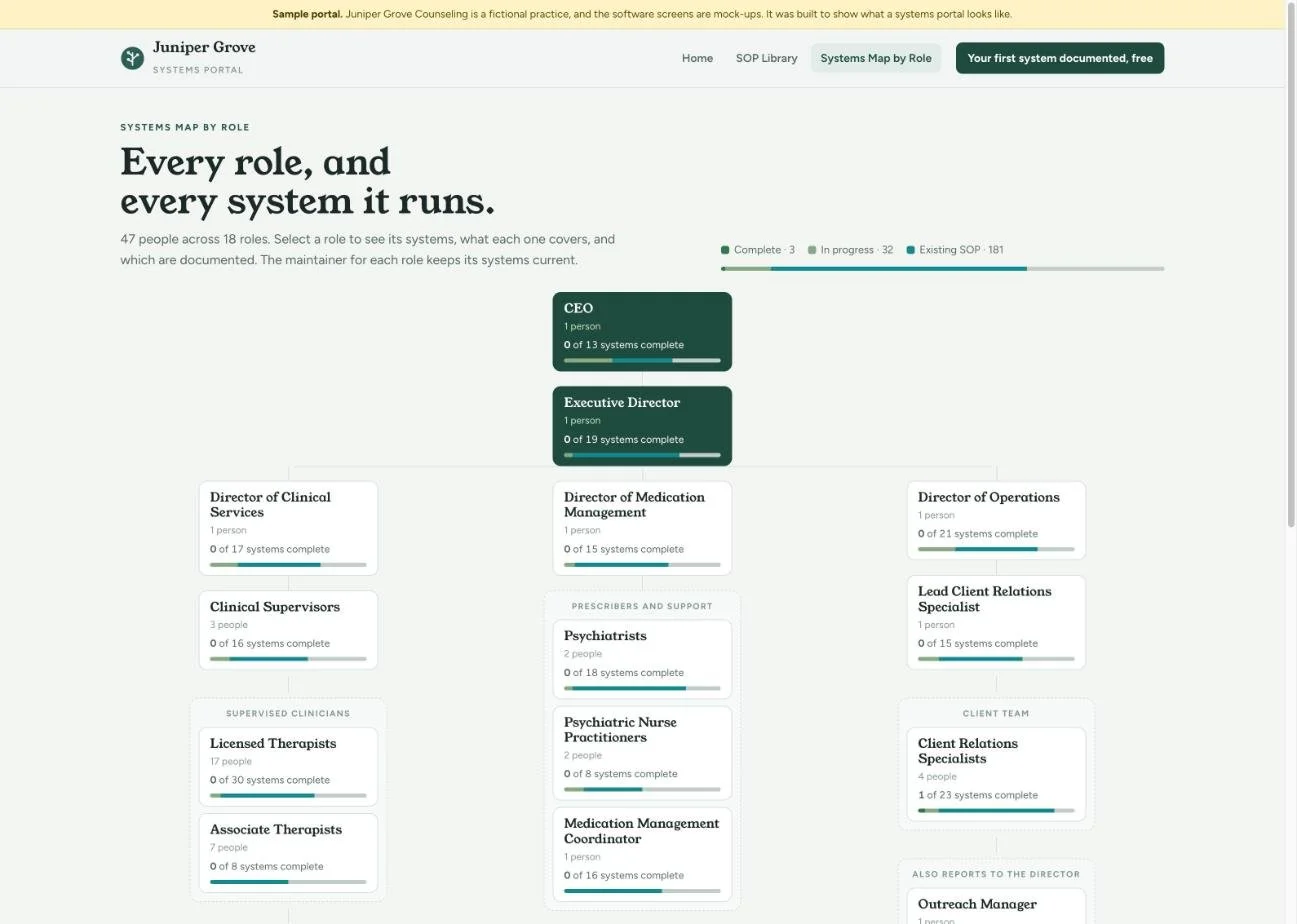This screenshot has width=1297, height=924.
Task: Click the Existing SOP legend color dot
Action: click(x=911, y=250)
